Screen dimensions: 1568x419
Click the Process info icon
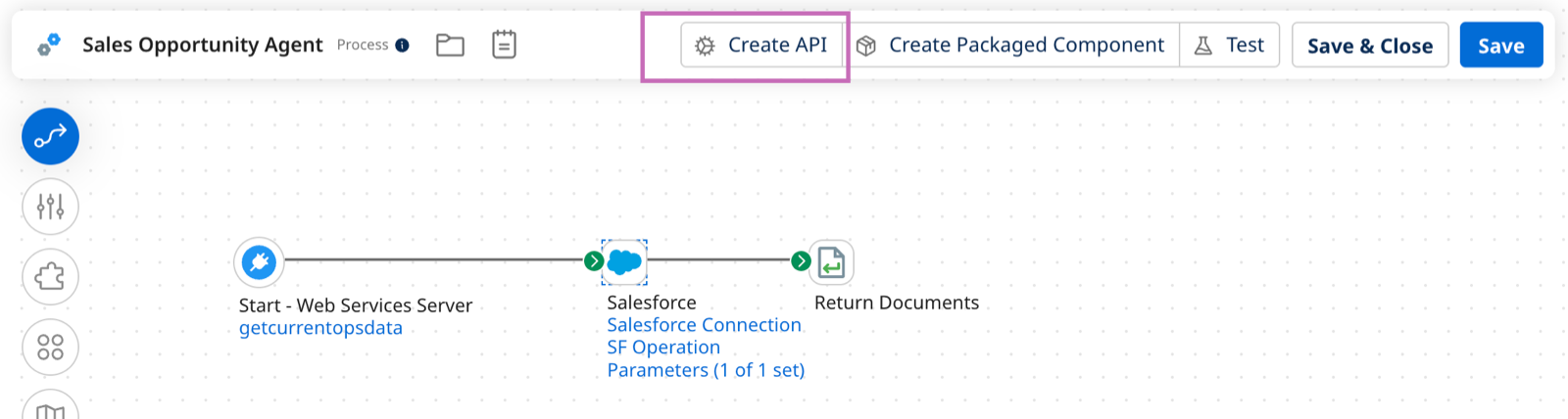coord(402,45)
